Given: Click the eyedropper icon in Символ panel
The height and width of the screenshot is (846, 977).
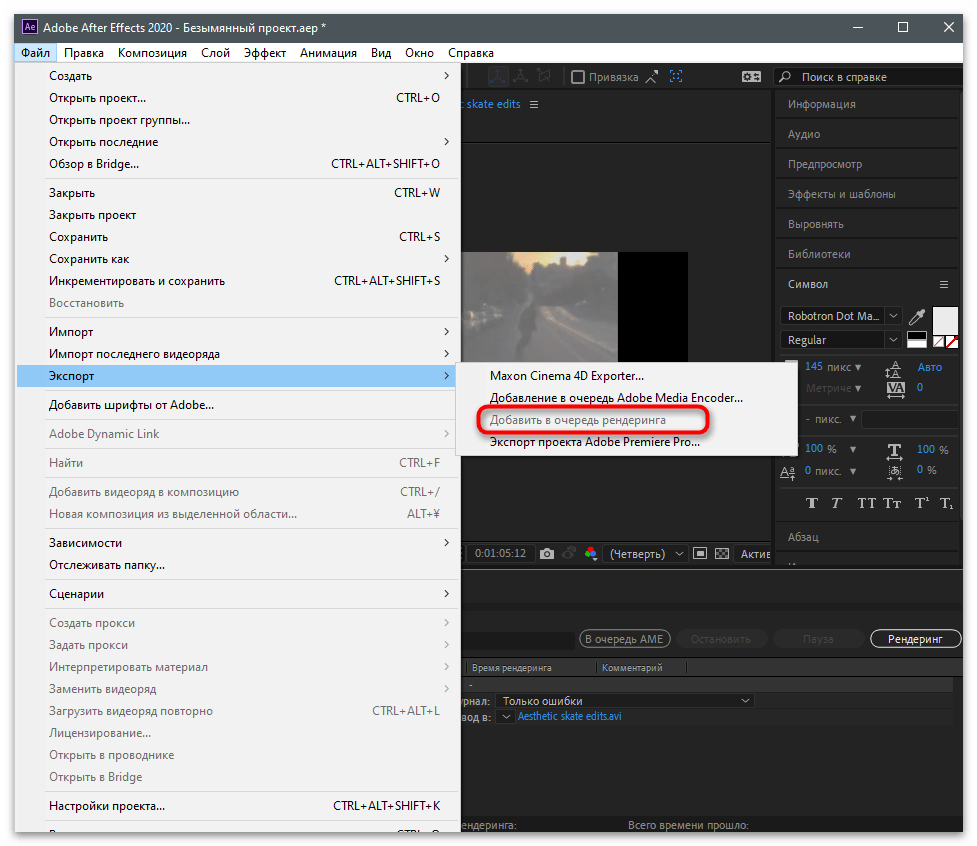Looking at the screenshot, I should tap(916, 316).
